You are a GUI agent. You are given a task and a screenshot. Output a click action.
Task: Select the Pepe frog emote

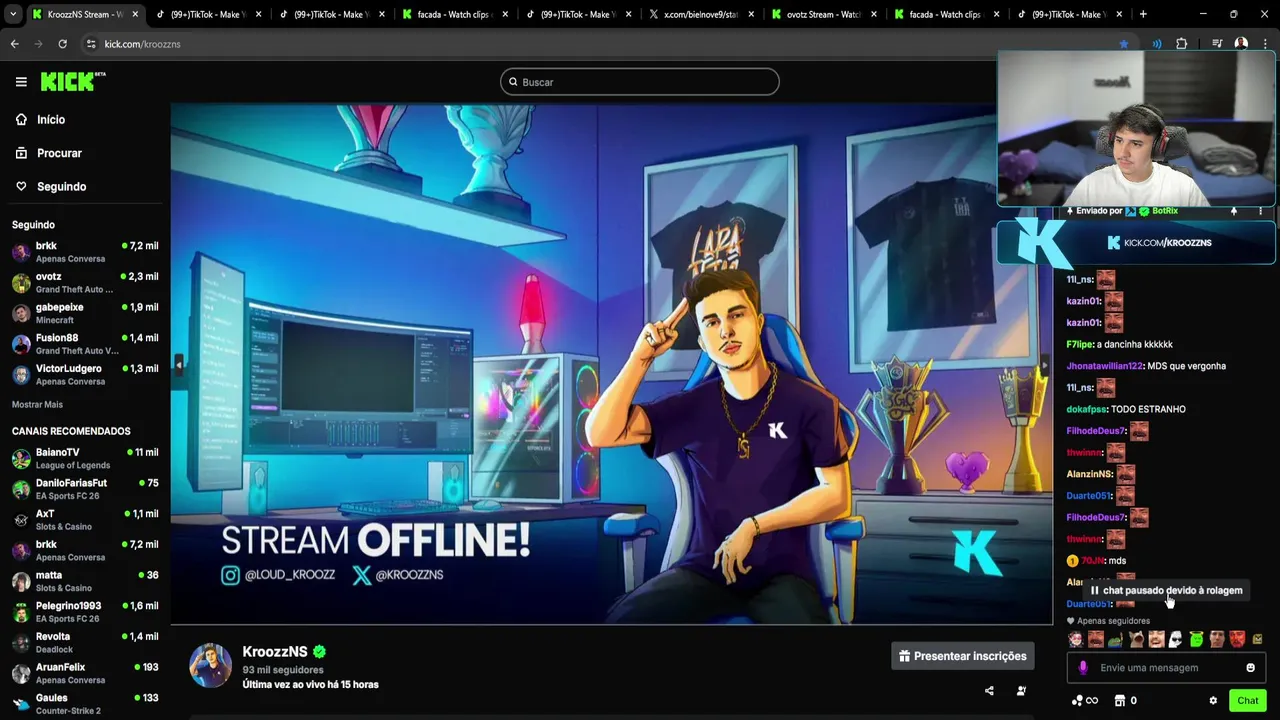coord(1115,639)
